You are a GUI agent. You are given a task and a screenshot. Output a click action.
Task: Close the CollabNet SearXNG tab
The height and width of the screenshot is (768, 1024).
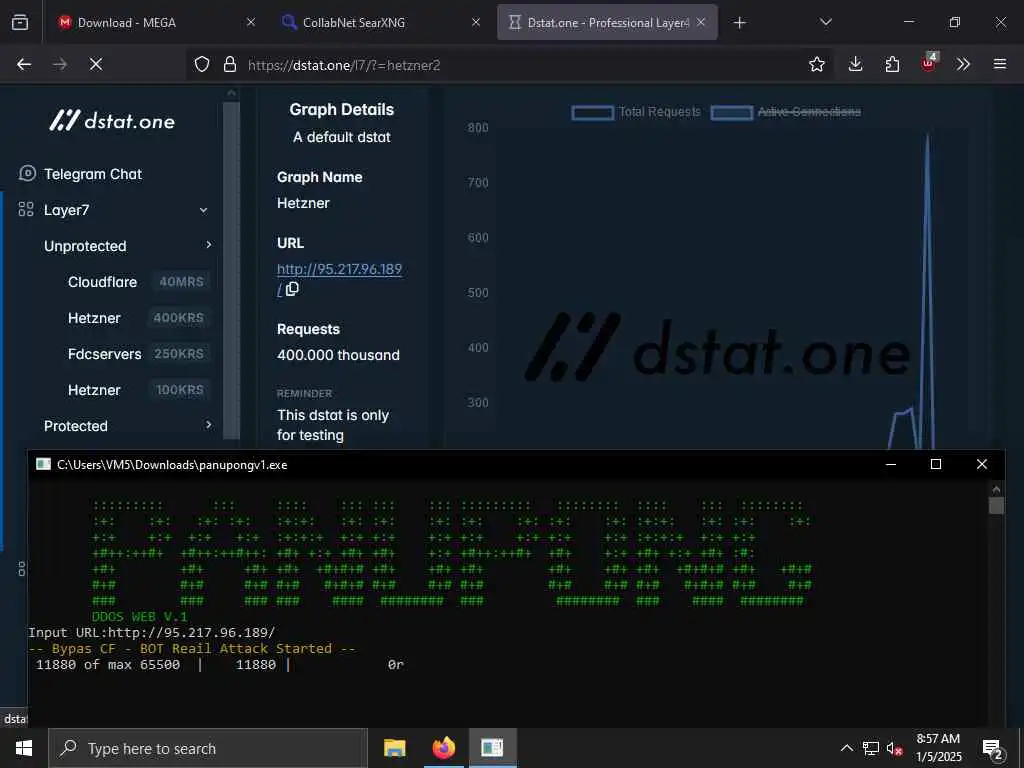(475, 22)
